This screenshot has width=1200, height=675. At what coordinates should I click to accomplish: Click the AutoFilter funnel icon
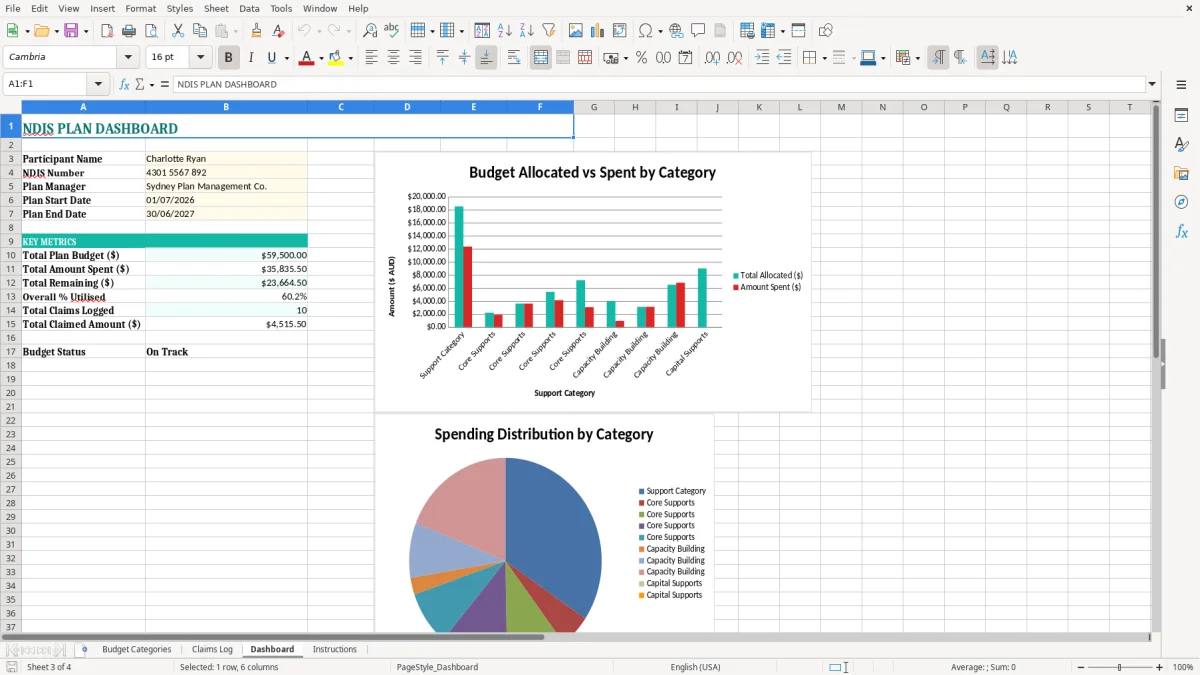click(x=549, y=31)
